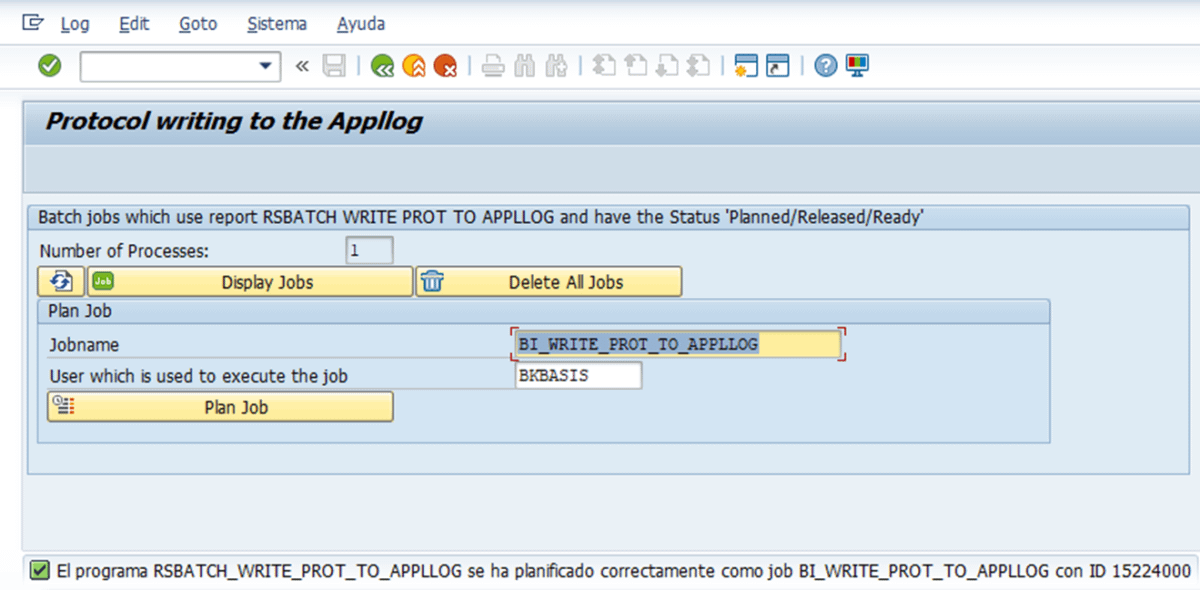Viewport: 1200px width, 590px height.
Task: Open the Sistema menu
Action: click(x=277, y=24)
